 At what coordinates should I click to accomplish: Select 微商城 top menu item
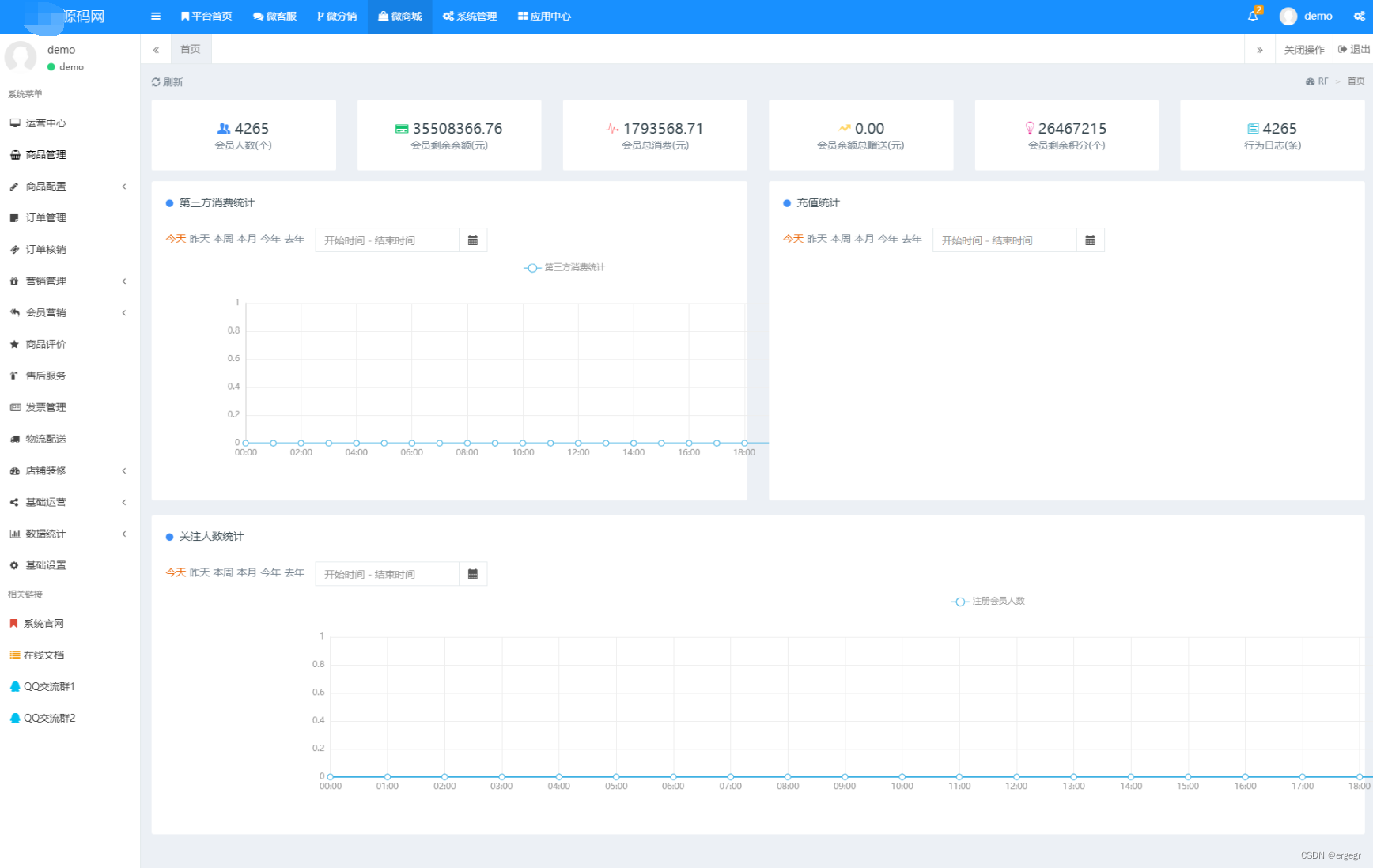[x=400, y=16]
